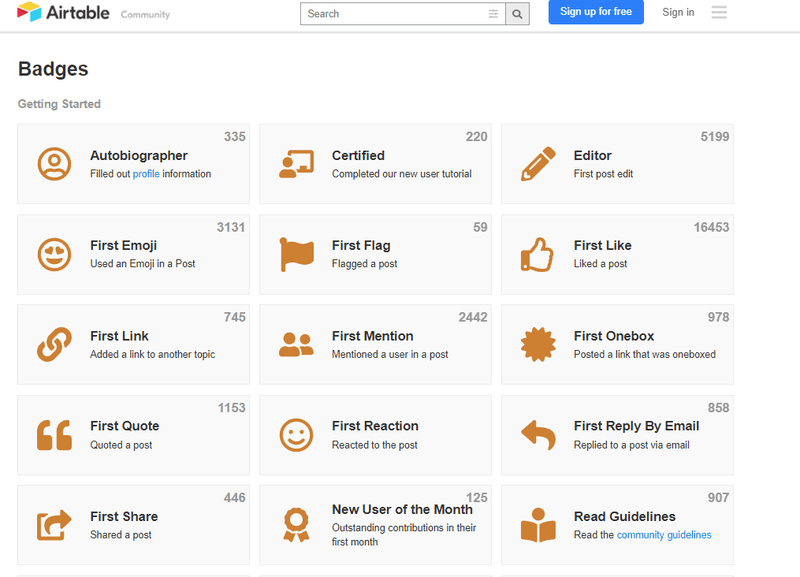Image resolution: width=800 pixels, height=577 pixels.
Task: Open the hamburger menu
Action: pyautogui.click(x=719, y=12)
